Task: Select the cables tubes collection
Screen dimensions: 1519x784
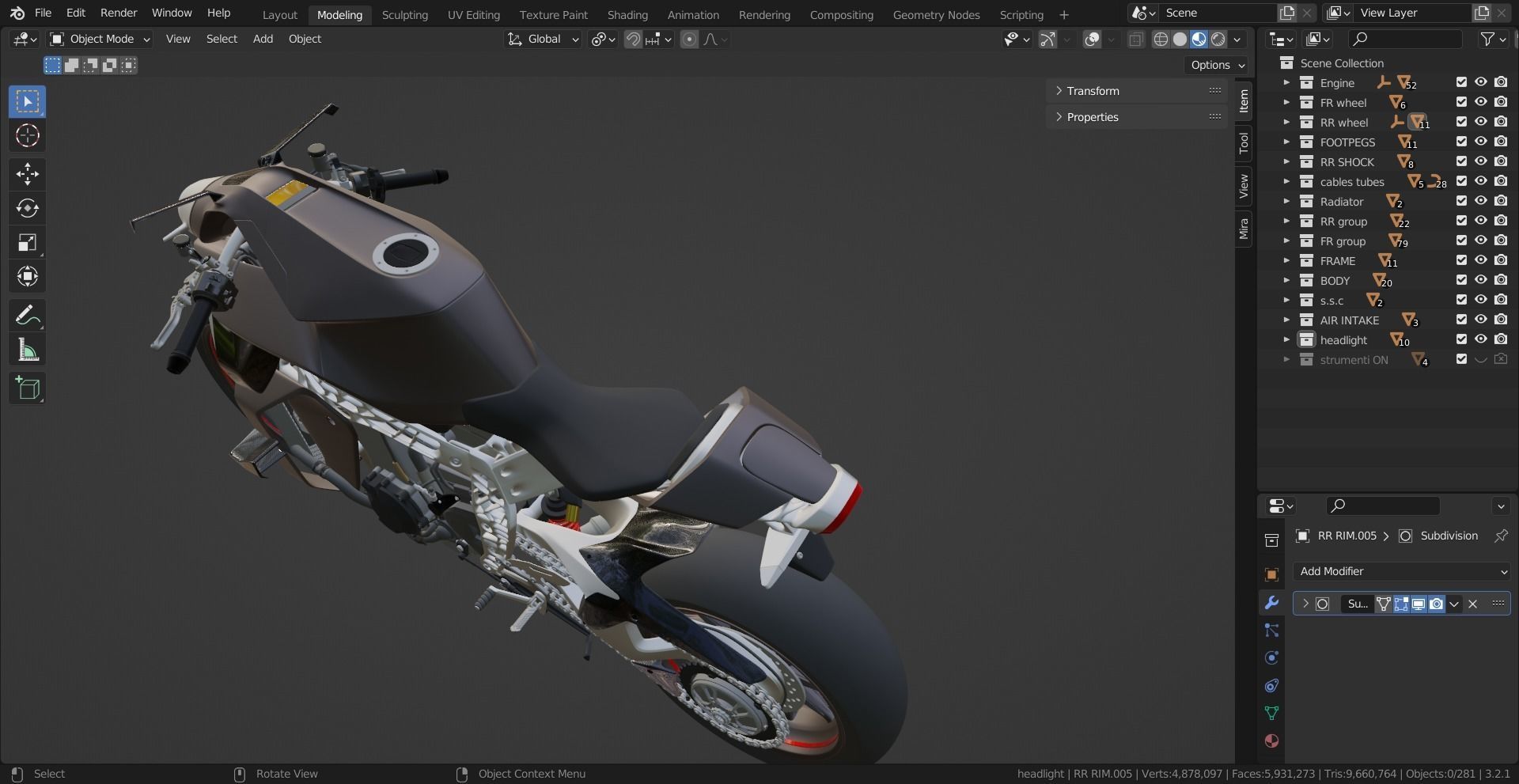Action: click(1352, 181)
